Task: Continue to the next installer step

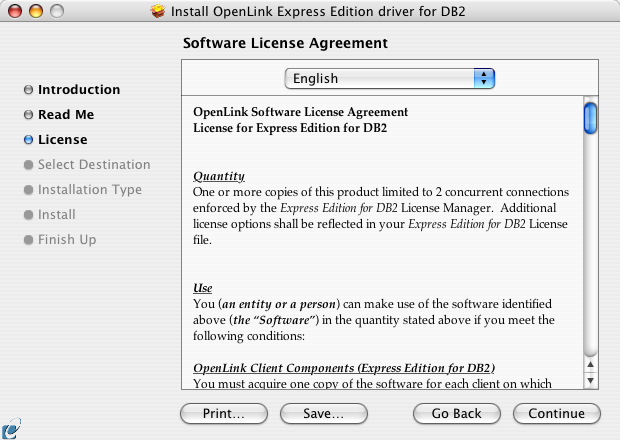Action: (x=557, y=414)
